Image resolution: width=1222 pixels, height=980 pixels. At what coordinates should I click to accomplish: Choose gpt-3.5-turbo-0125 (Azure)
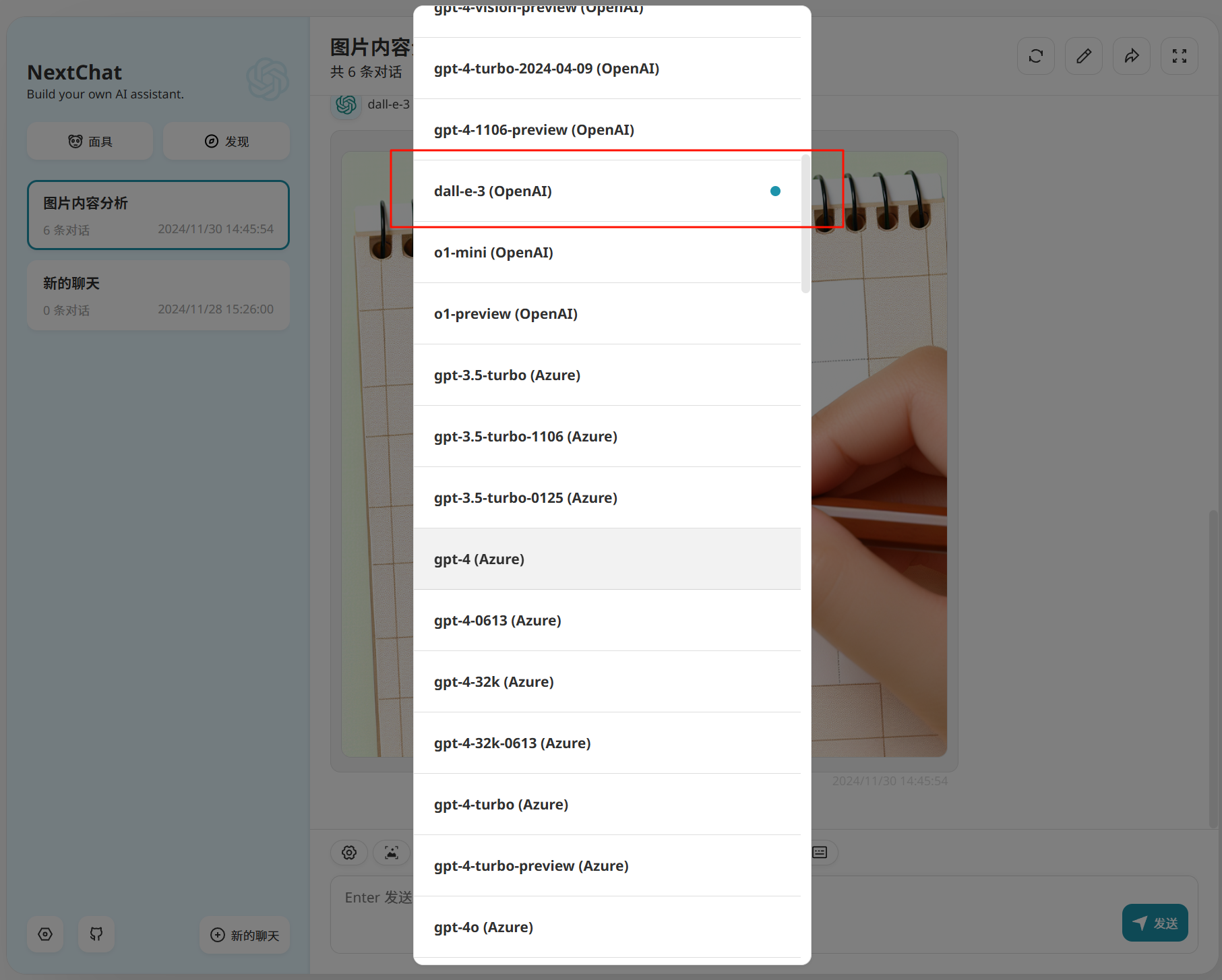click(x=607, y=498)
